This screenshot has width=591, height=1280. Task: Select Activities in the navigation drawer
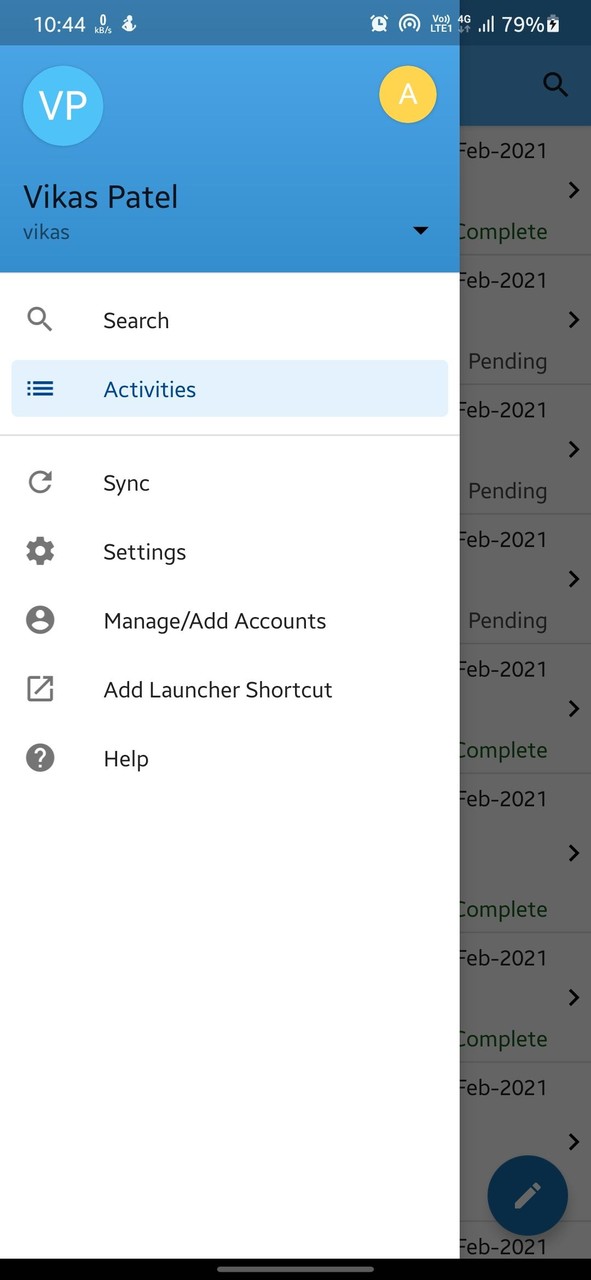pos(149,389)
